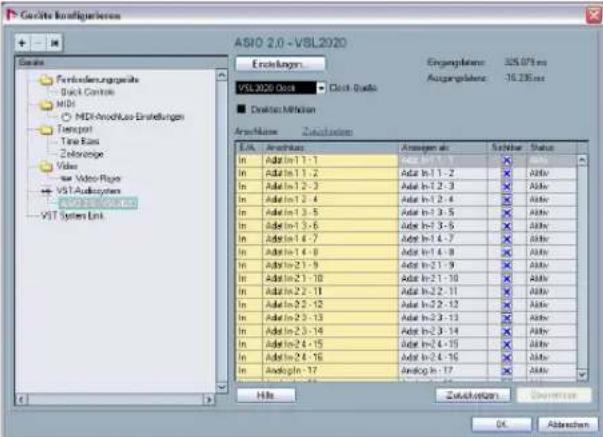Click the Einstellungen button
This screenshot has height=437, width=603.
point(280,64)
